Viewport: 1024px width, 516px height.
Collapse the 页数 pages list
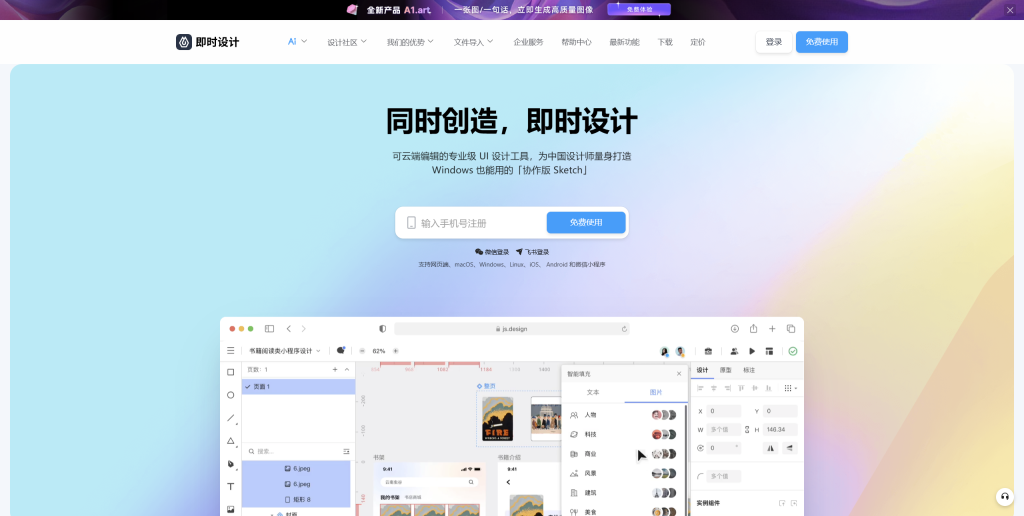pos(347,370)
